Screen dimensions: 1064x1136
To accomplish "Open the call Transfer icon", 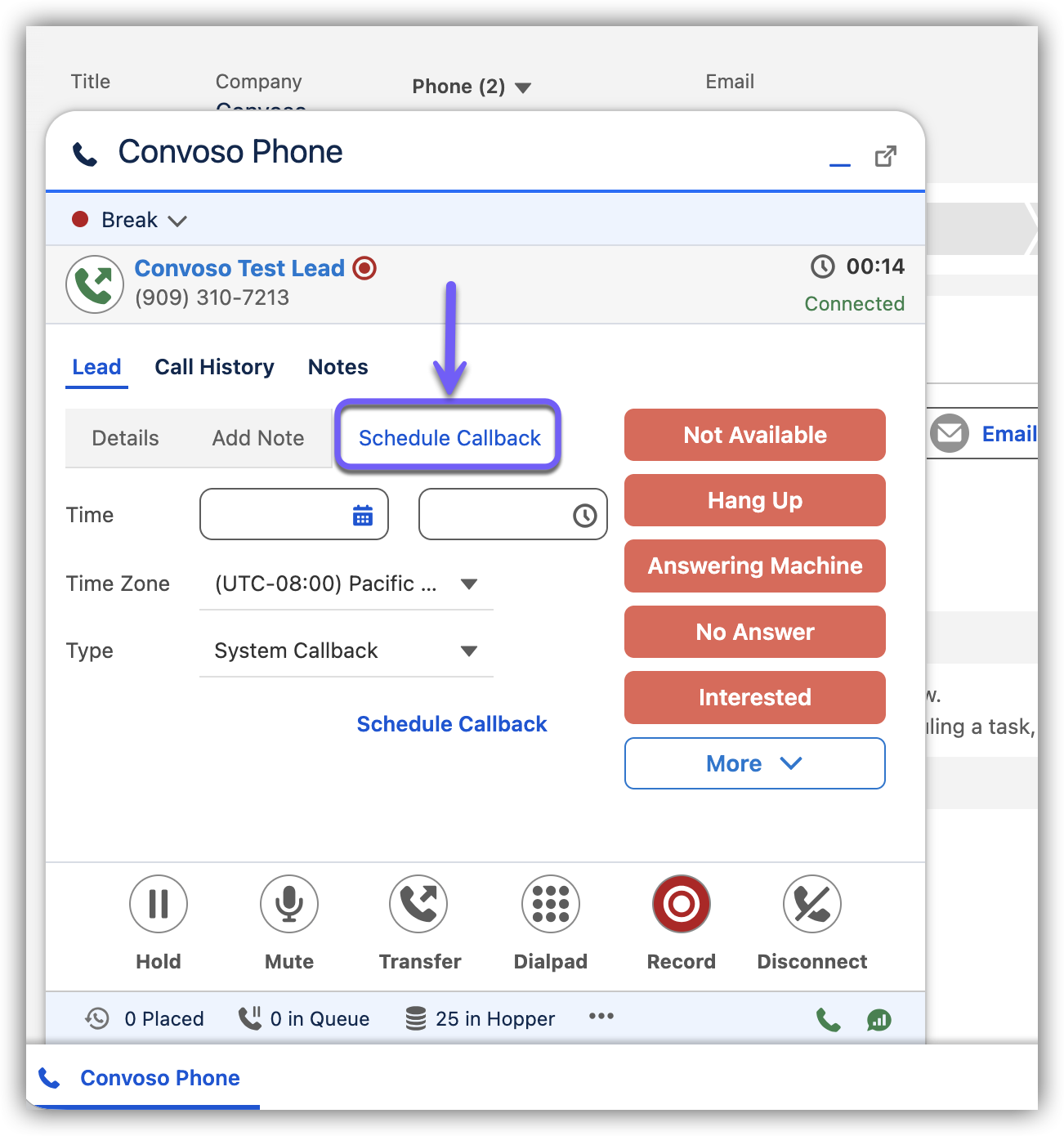I will pyautogui.click(x=419, y=904).
